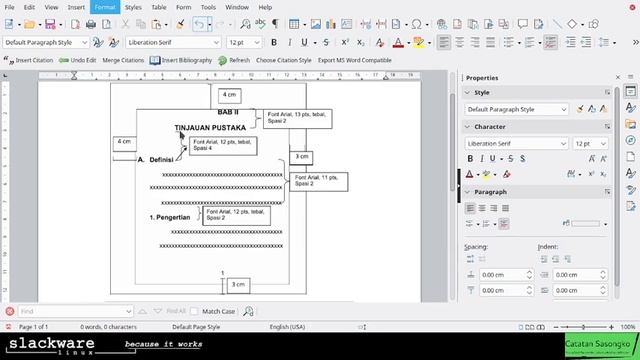Image resolution: width=640 pixels, height=360 pixels.
Task: Toggle Center alignment in the toolbar
Action: pyautogui.click(x=459, y=42)
